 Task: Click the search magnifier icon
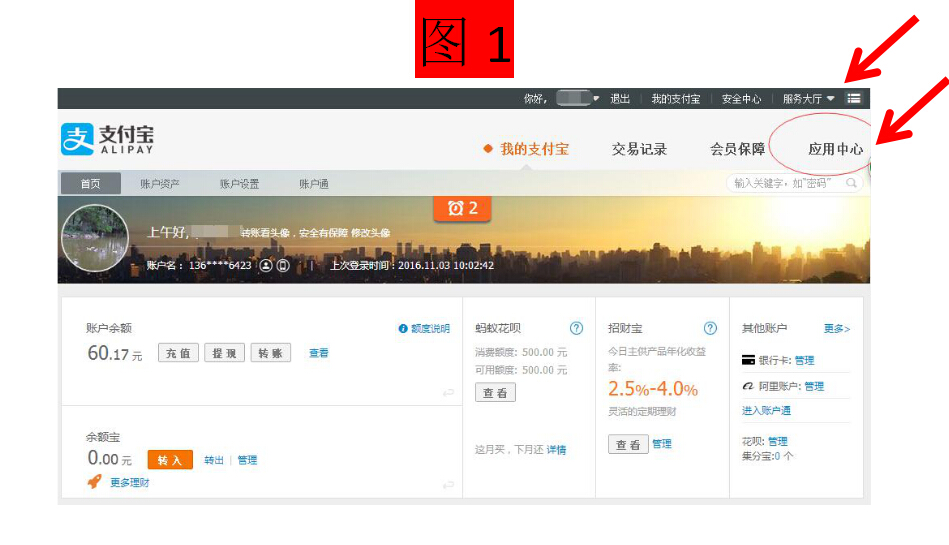tap(851, 183)
